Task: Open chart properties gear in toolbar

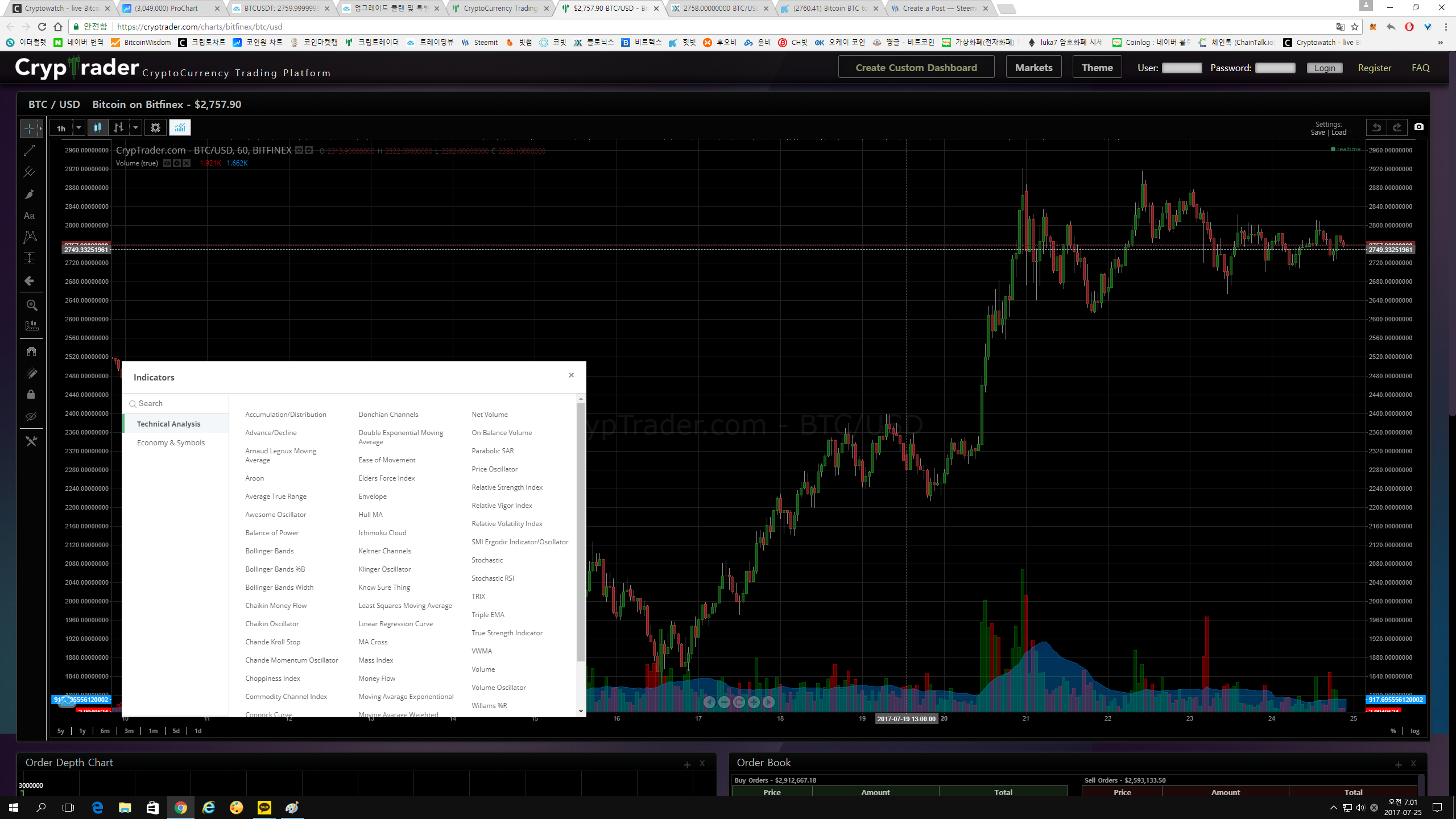Action: (155, 128)
